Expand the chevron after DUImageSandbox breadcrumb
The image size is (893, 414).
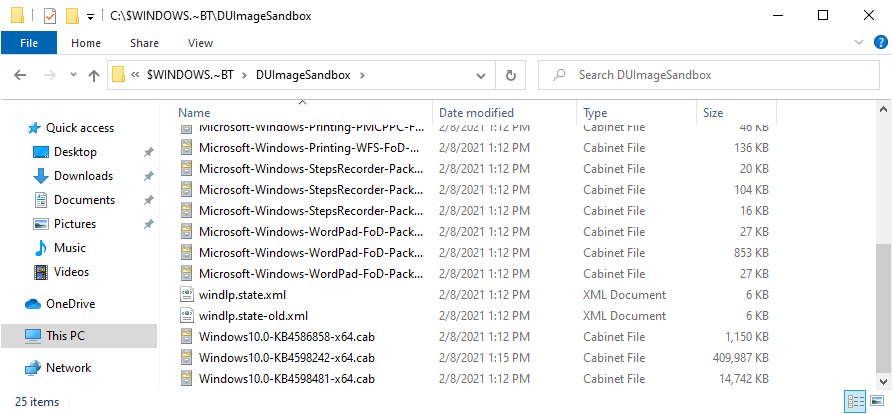[x=362, y=75]
